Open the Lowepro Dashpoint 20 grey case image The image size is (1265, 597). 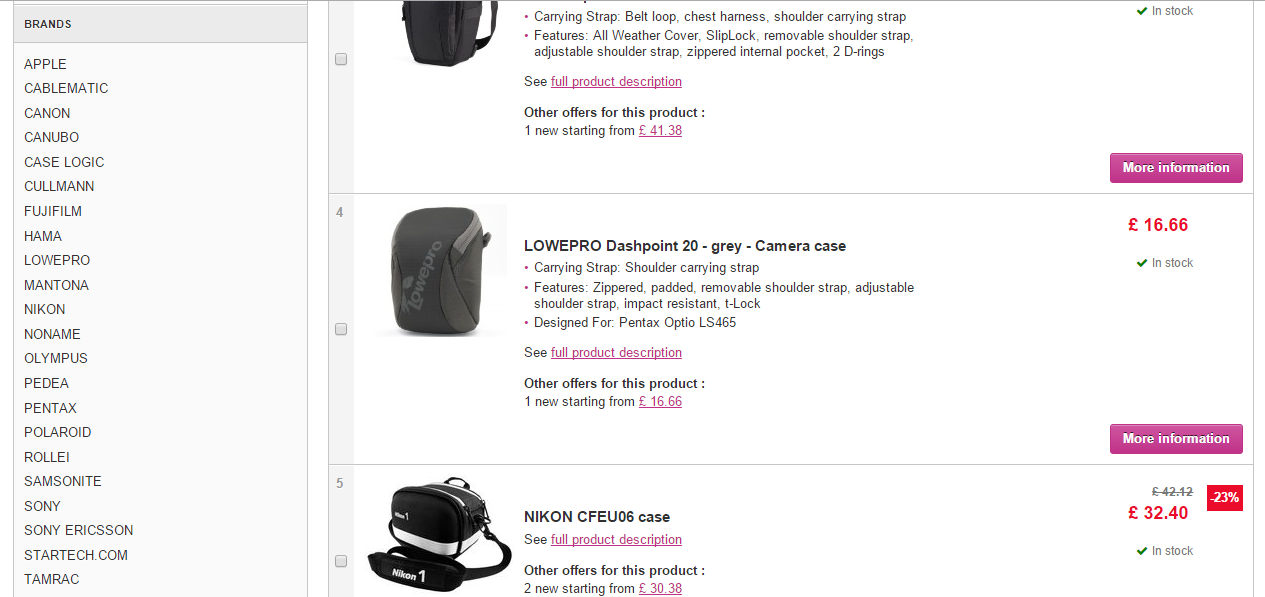coord(441,271)
